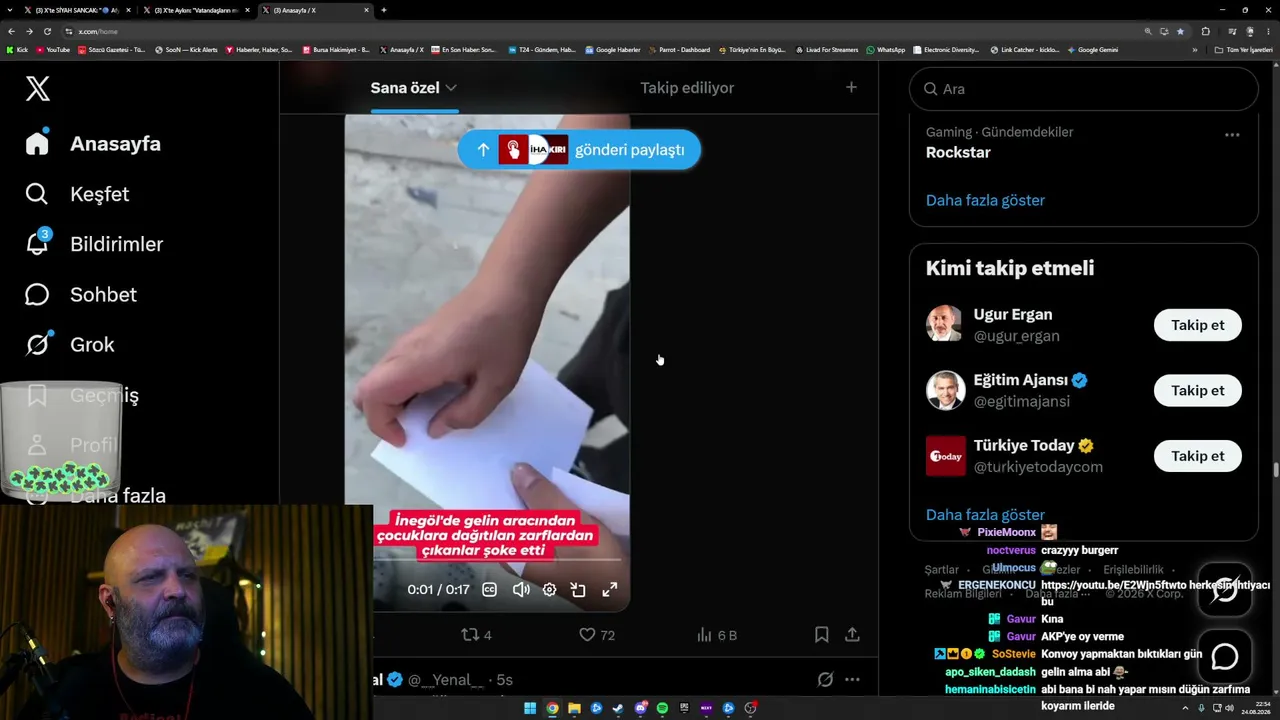This screenshot has height=720, width=1280.
Task: Open Grok actions on Yenal's tweet
Action: [x=825, y=680]
